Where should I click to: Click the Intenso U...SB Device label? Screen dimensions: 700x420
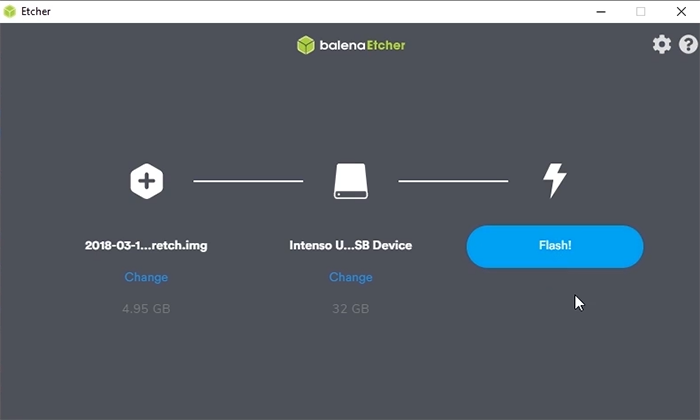(350, 245)
